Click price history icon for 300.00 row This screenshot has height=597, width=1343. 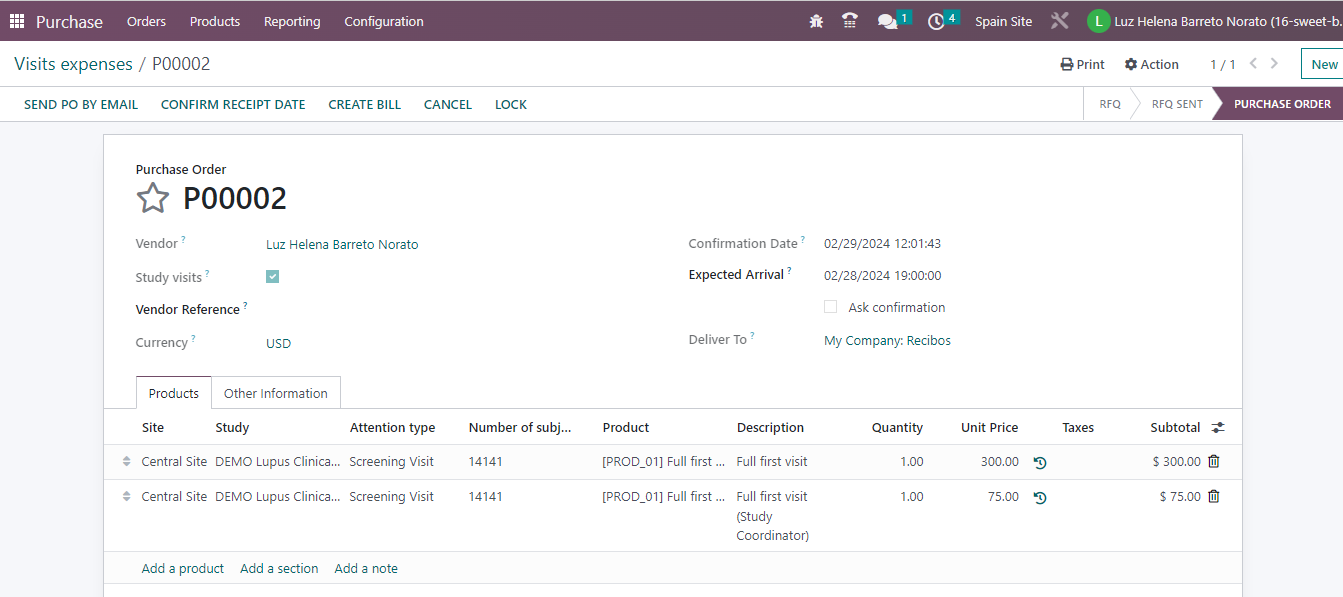pyautogui.click(x=1040, y=463)
